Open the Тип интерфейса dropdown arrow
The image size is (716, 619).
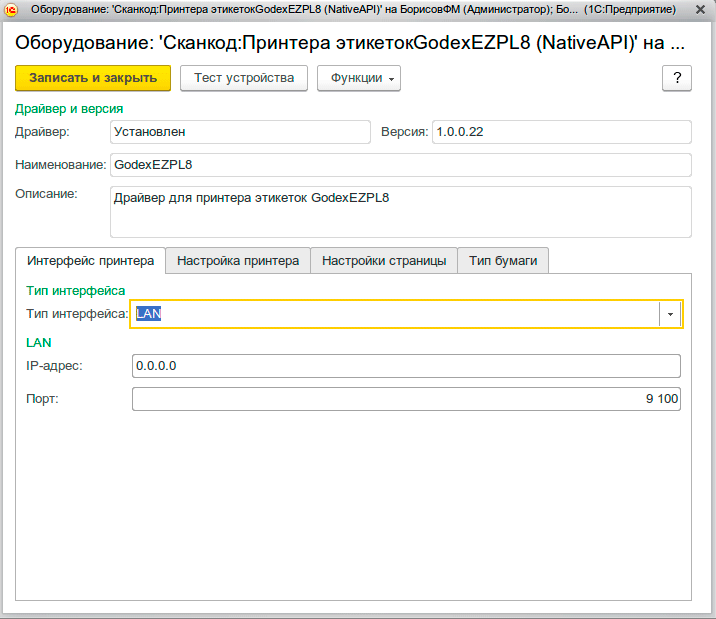pos(670,314)
